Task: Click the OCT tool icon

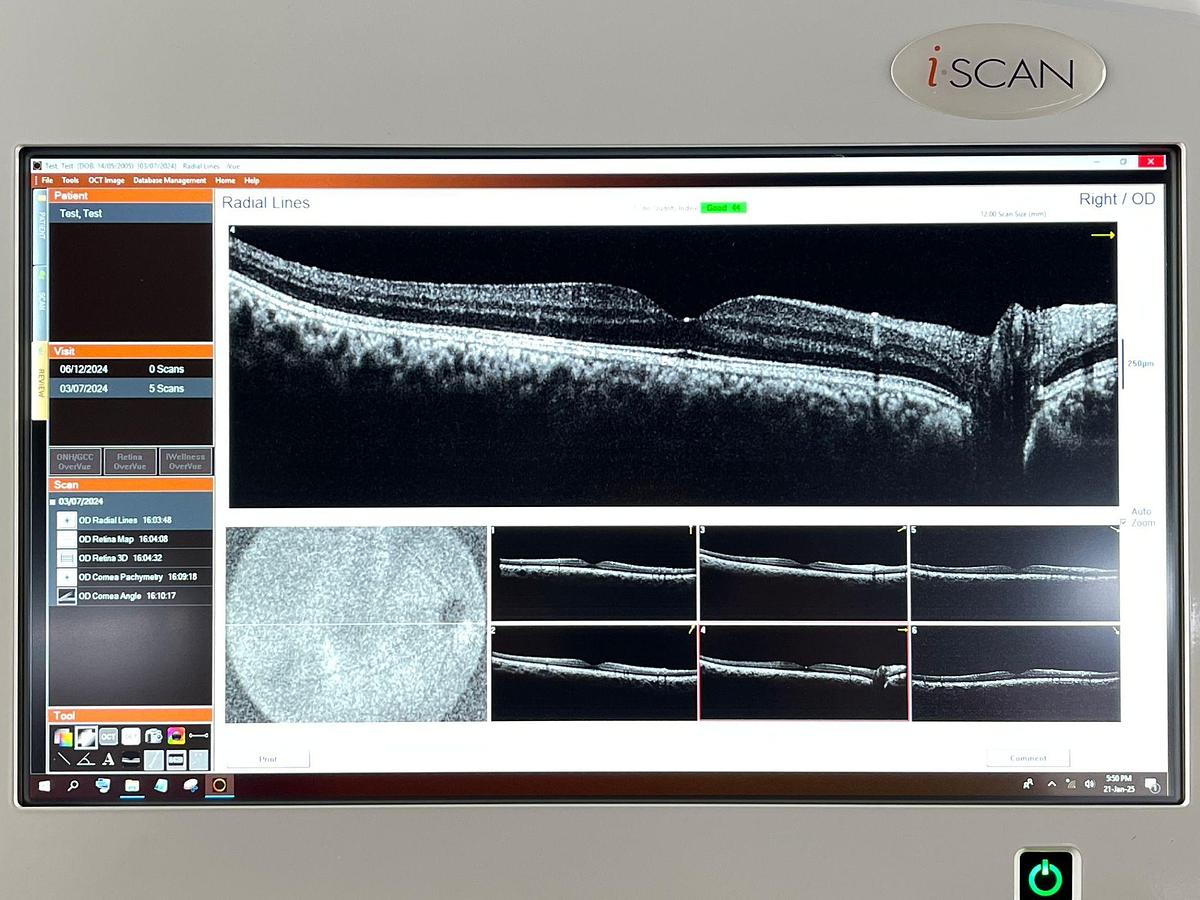Action: pos(108,737)
